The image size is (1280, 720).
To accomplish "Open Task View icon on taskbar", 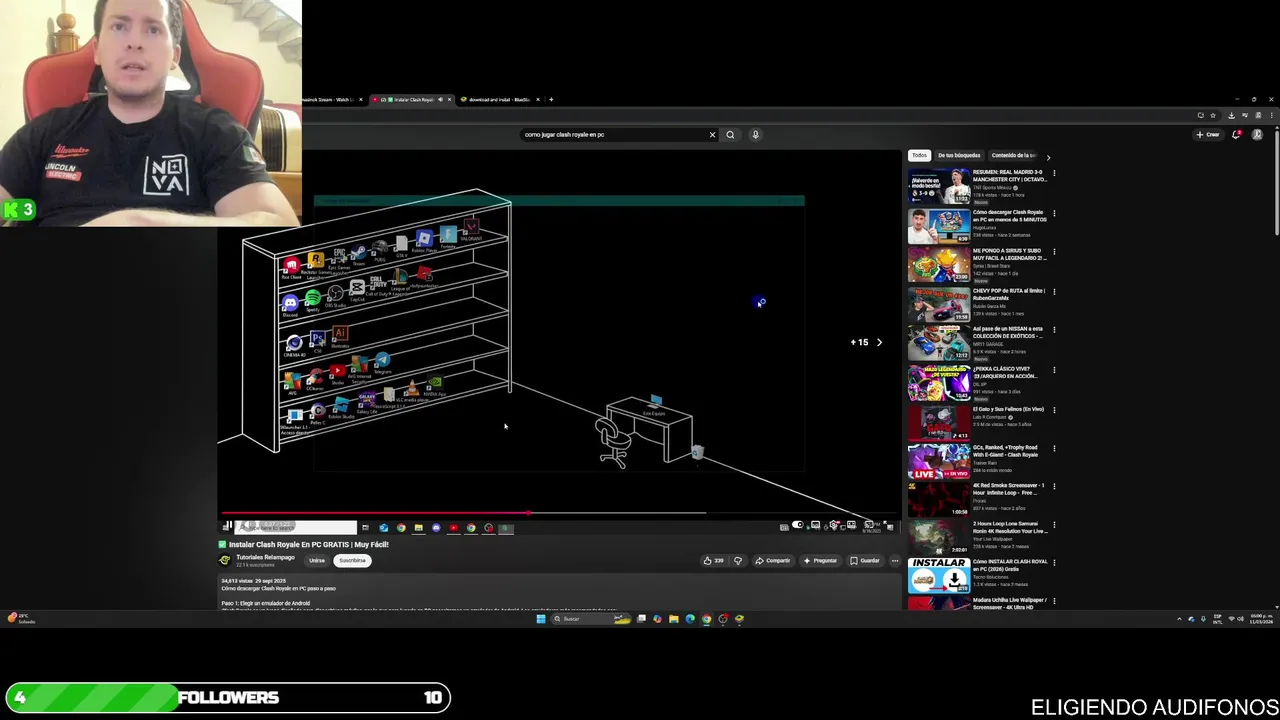I will point(642,619).
